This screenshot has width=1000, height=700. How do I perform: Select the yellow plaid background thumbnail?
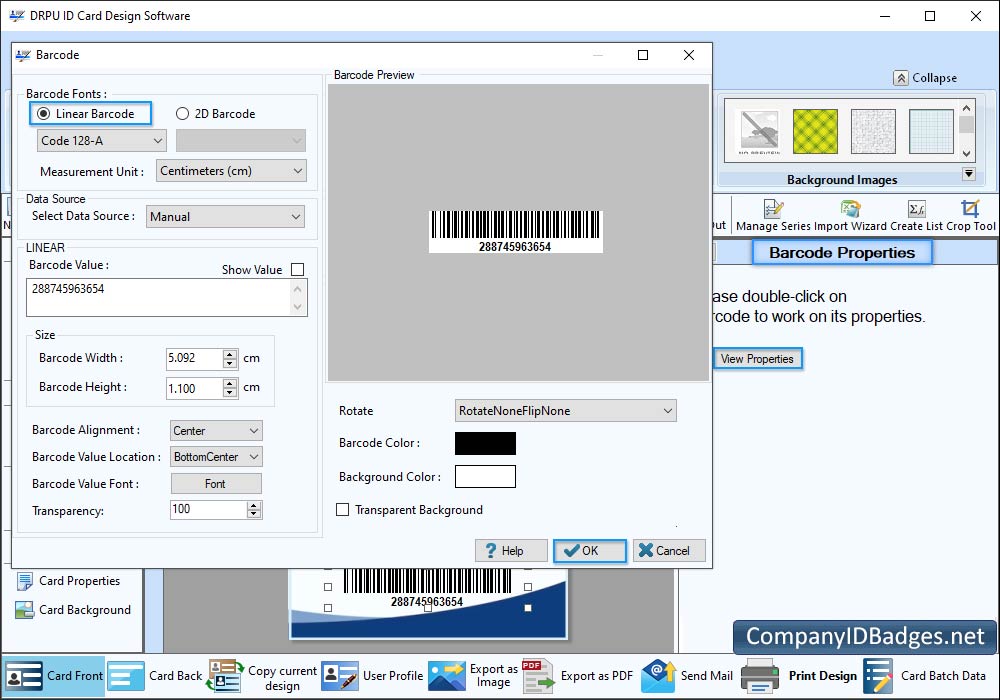pyautogui.click(x=815, y=131)
